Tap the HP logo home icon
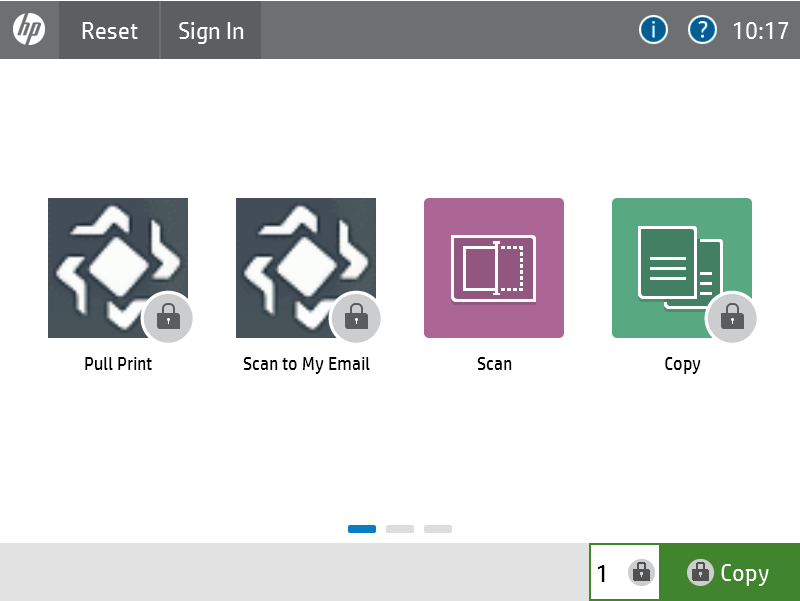Image resolution: width=800 pixels, height=601 pixels. click(29, 30)
